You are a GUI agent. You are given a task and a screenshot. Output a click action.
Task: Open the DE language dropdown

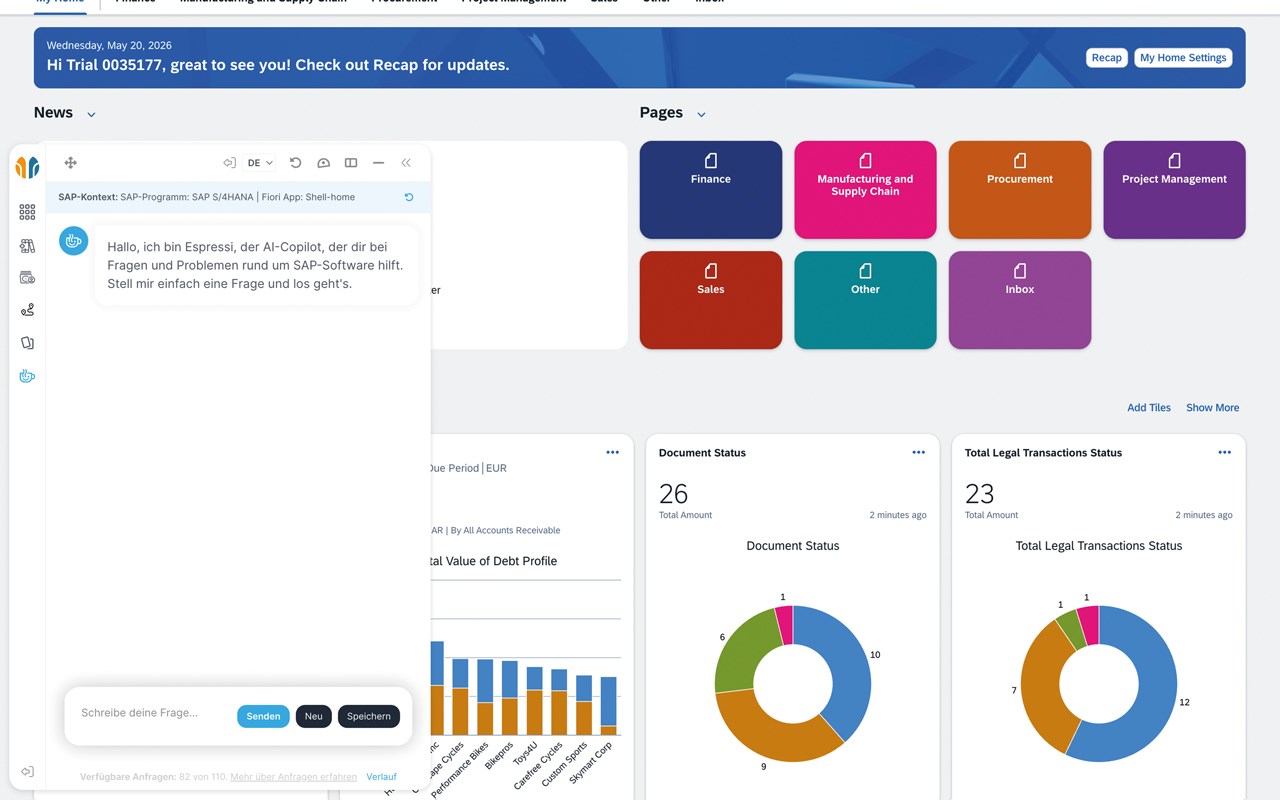[260, 163]
